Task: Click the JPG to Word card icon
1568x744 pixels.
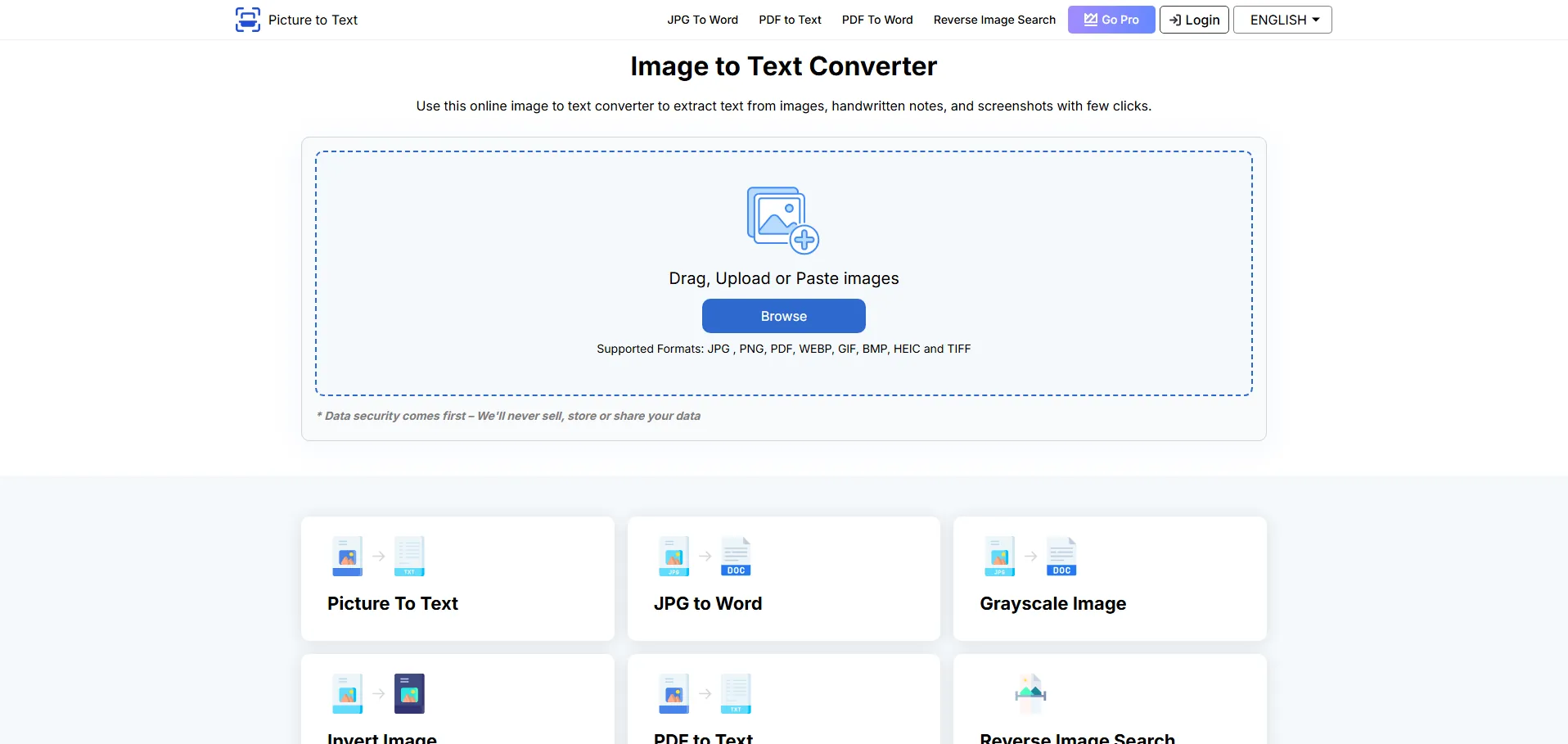Action: pos(705,557)
